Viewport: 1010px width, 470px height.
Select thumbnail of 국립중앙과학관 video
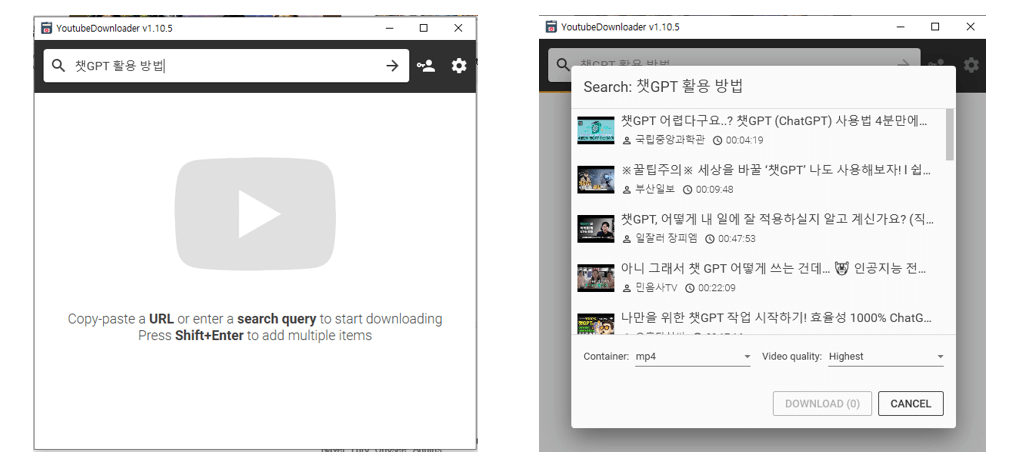point(596,130)
